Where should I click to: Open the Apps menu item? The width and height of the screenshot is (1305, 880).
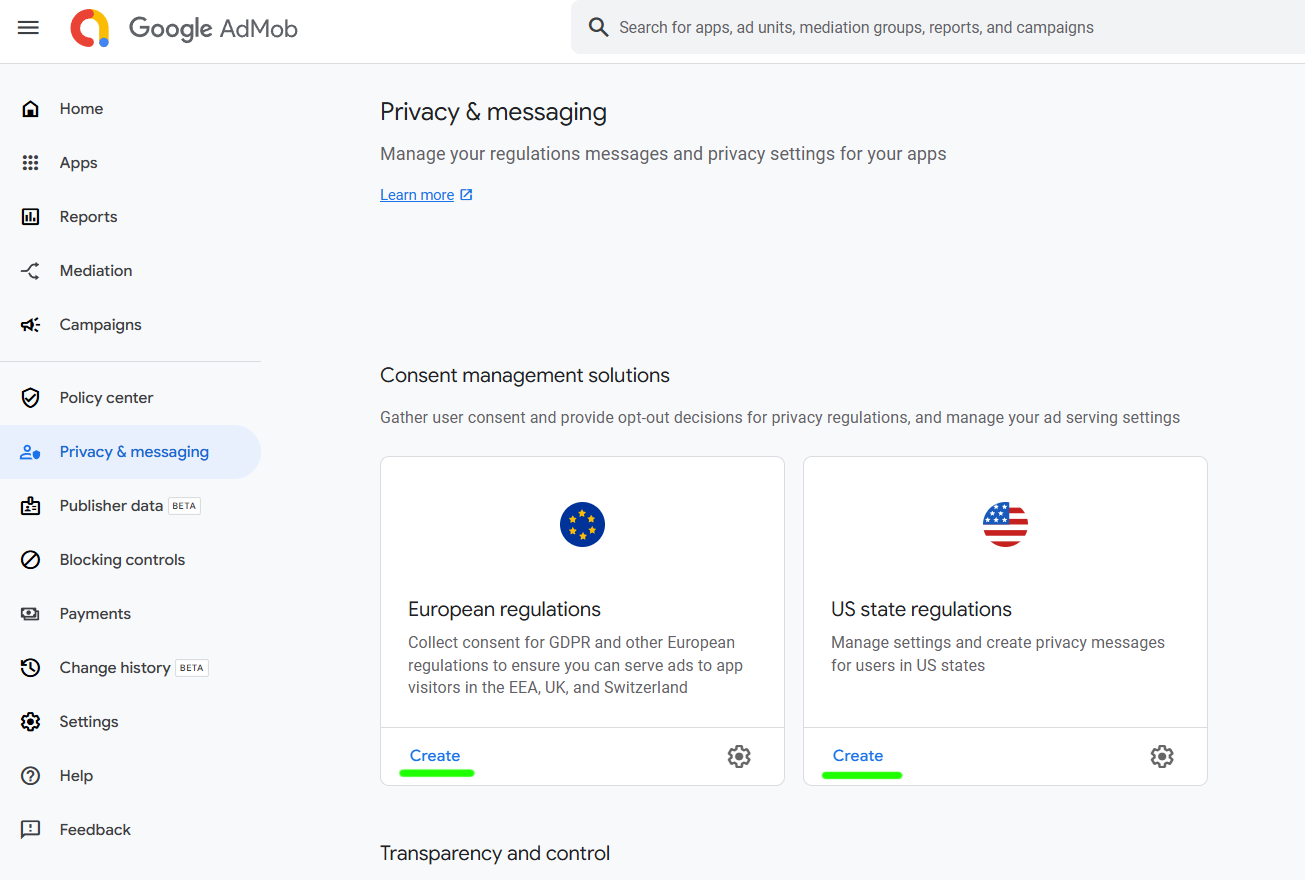(x=78, y=163)
